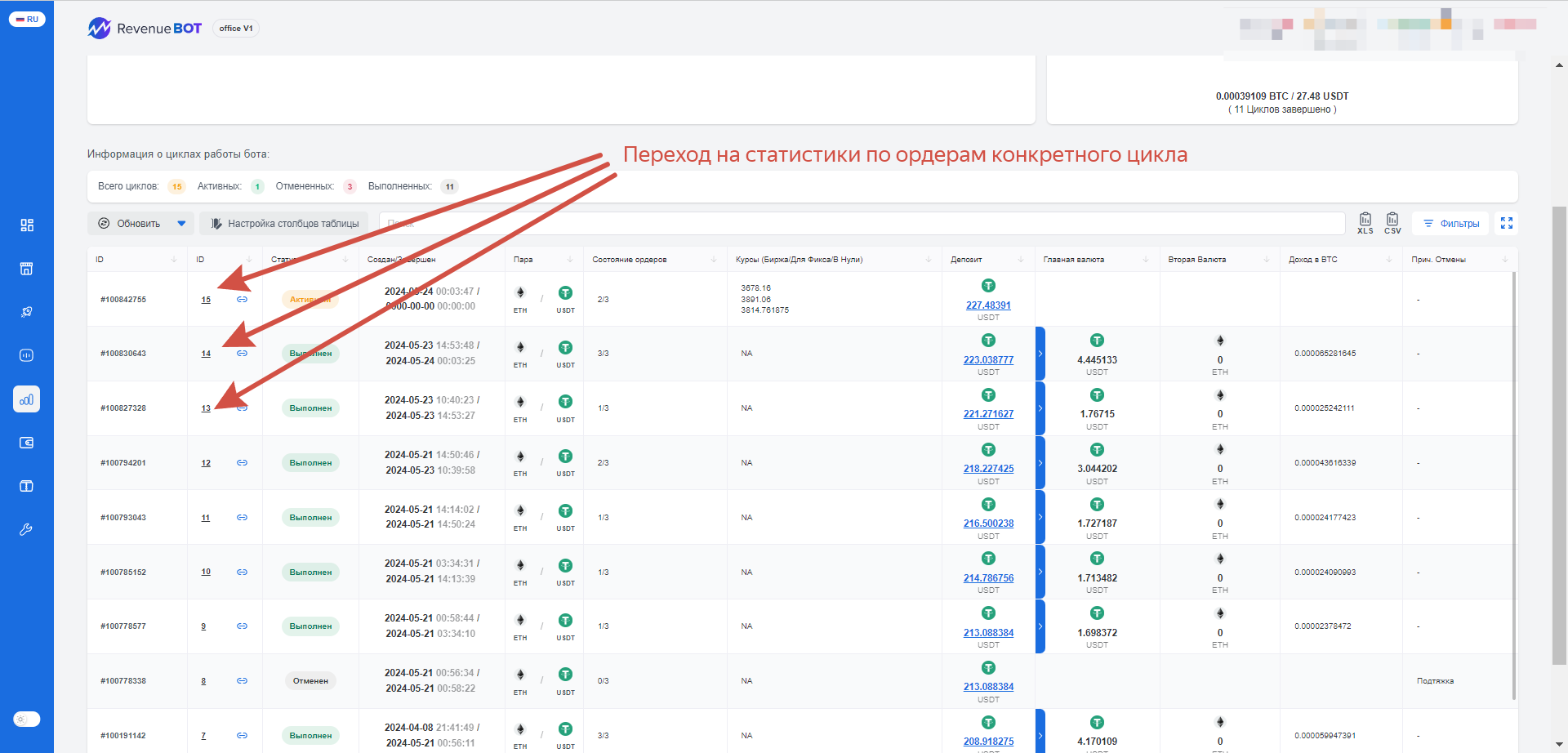Filter by Всего циклов count 15
Image resolution: width=1568 pixels, height=753 pixels.
176,187
